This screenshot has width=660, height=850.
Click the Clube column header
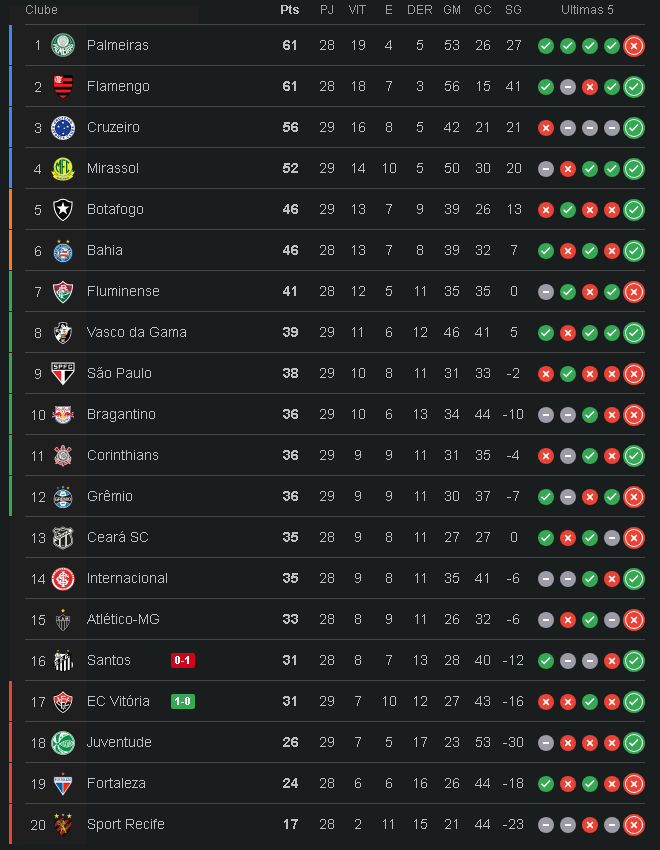pyautogui.click(x=41, y=10)
